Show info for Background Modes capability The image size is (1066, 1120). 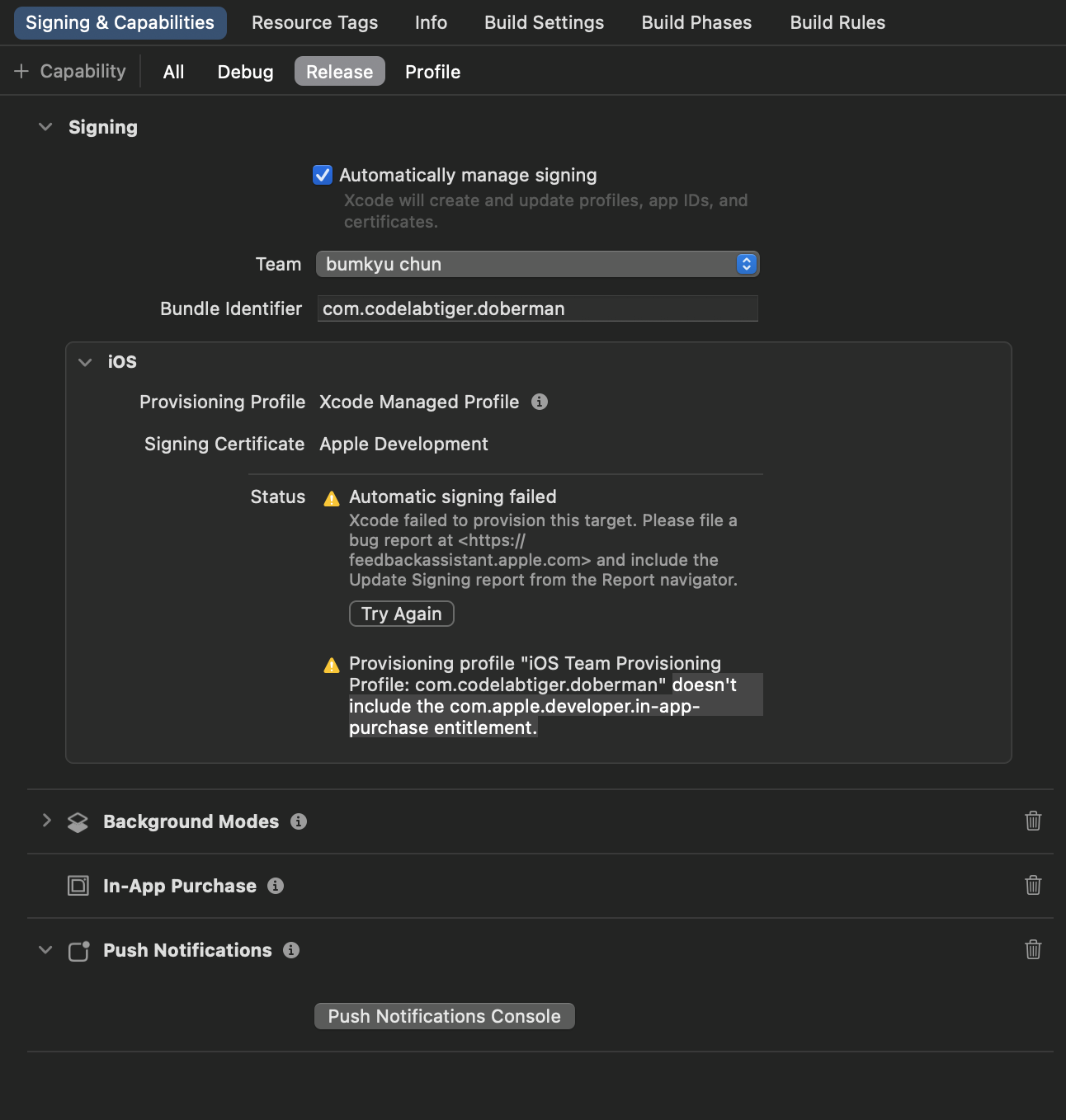click(299, 821)
